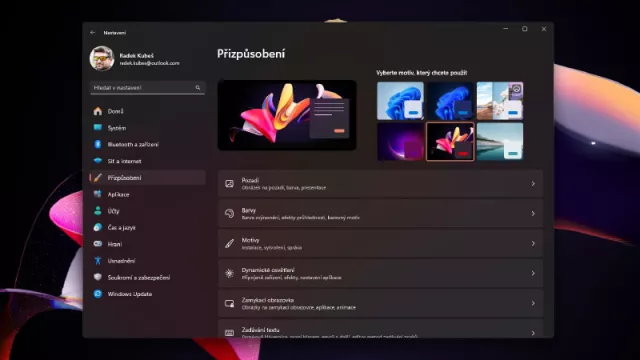Choose the purple glow theme thumbnail
The height and width of the screenshot is (360, 640).
tap(400, 141)
